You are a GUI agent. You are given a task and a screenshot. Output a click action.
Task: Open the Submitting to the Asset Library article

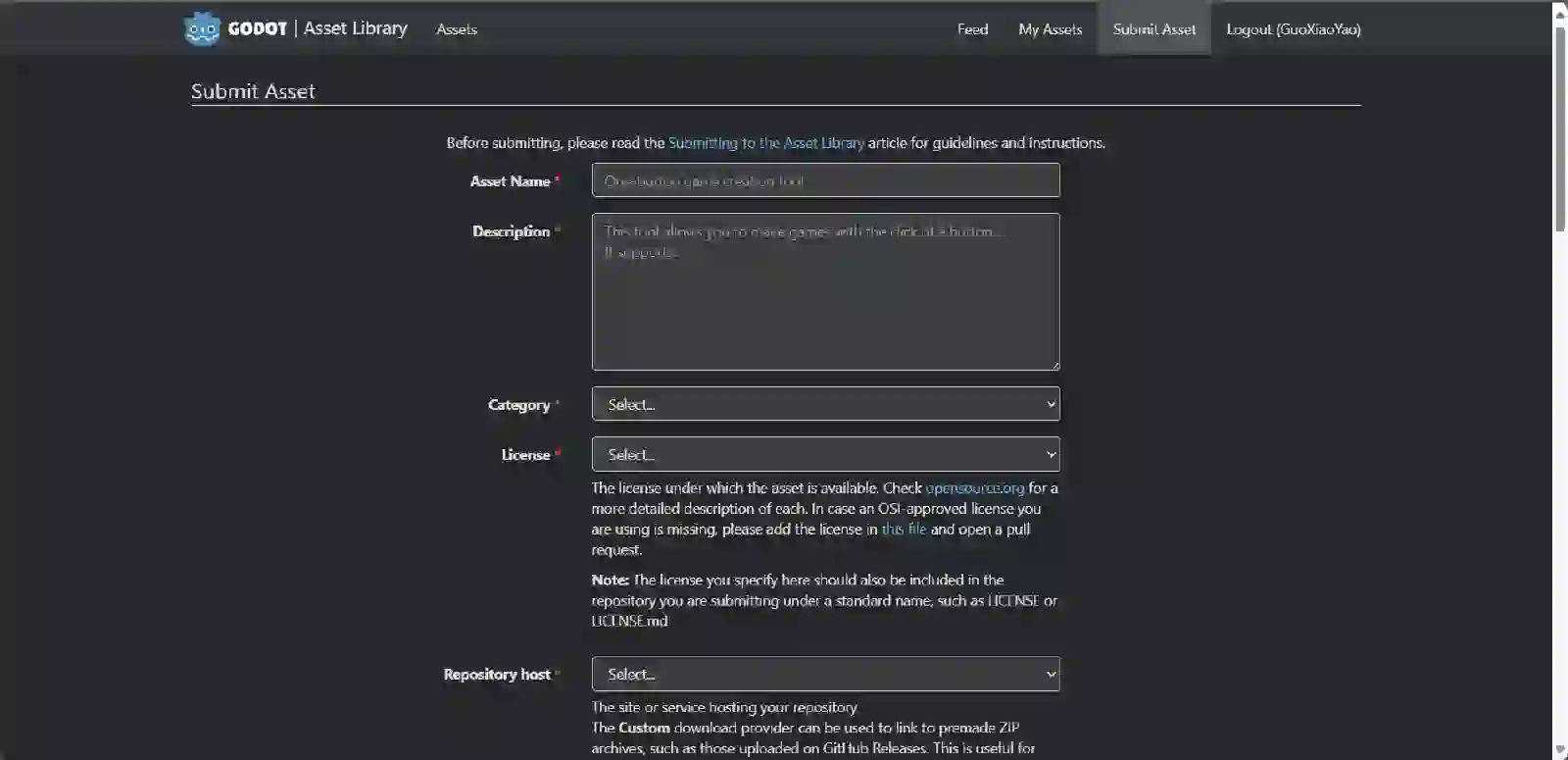[765, 143]
